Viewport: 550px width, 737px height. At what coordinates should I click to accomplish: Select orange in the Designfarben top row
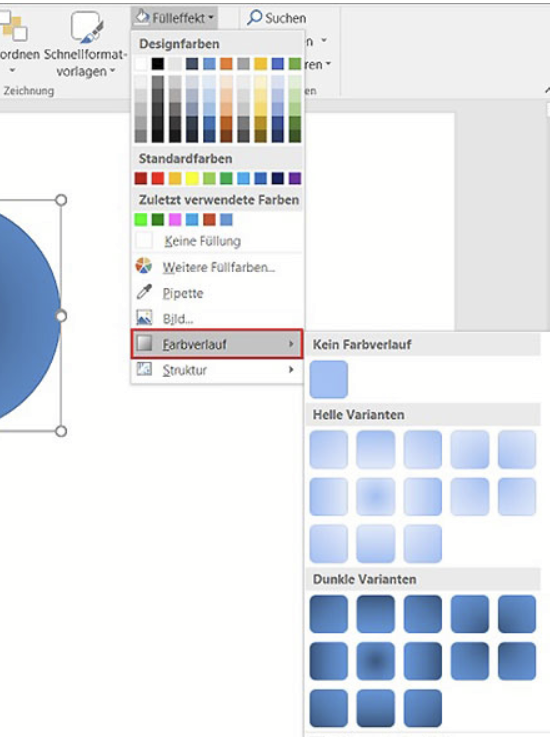point(226,63)
